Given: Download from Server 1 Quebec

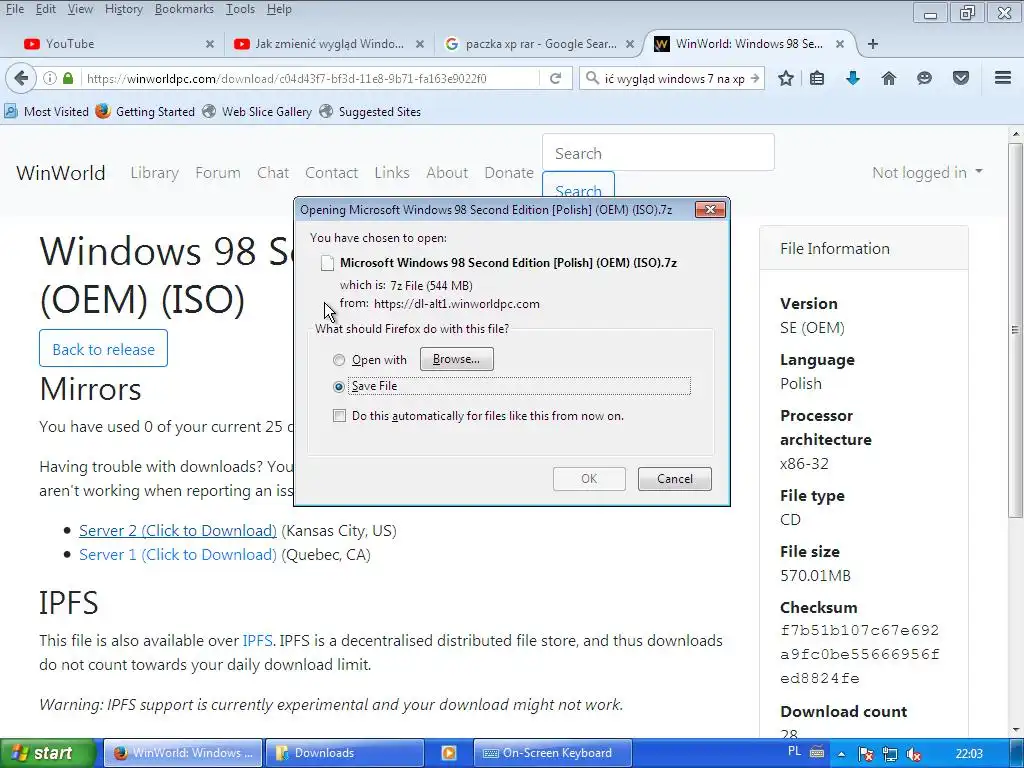Looking at the screenshot, I should click(178, 554).
